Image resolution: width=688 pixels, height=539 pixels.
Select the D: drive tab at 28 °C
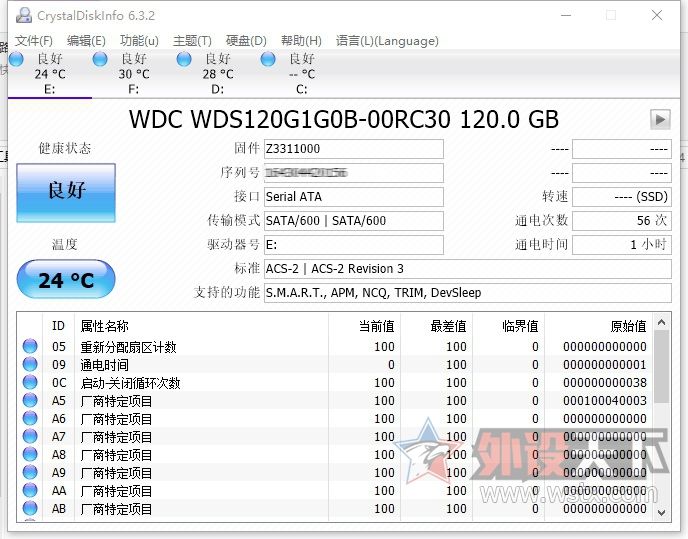coord(218,73)
